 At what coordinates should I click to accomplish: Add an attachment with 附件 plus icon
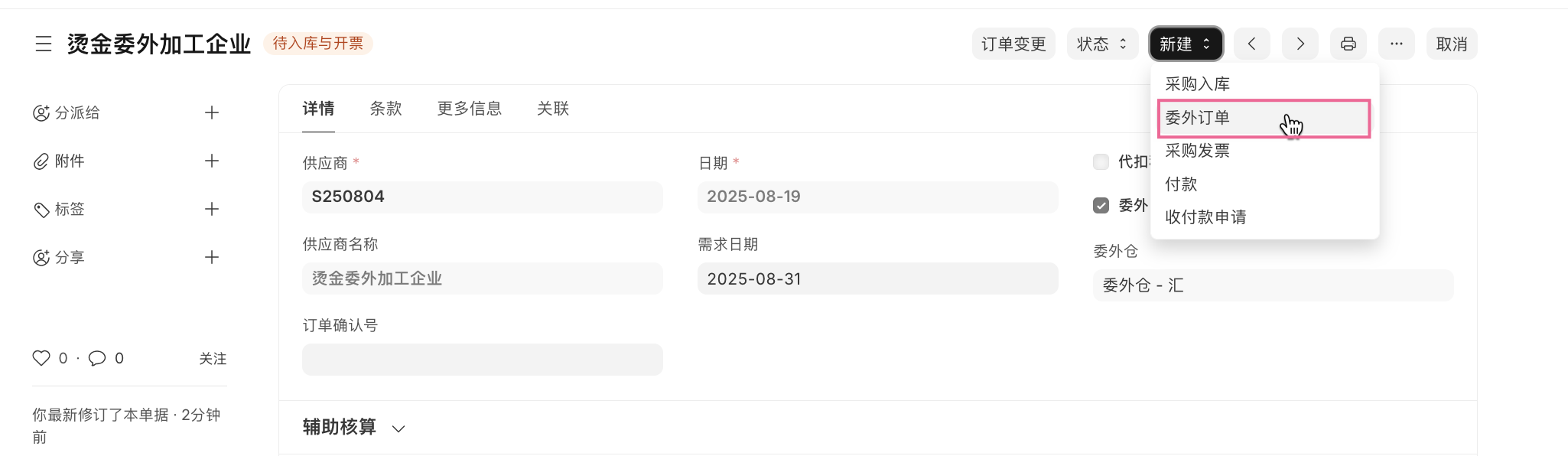coord(212,161)
